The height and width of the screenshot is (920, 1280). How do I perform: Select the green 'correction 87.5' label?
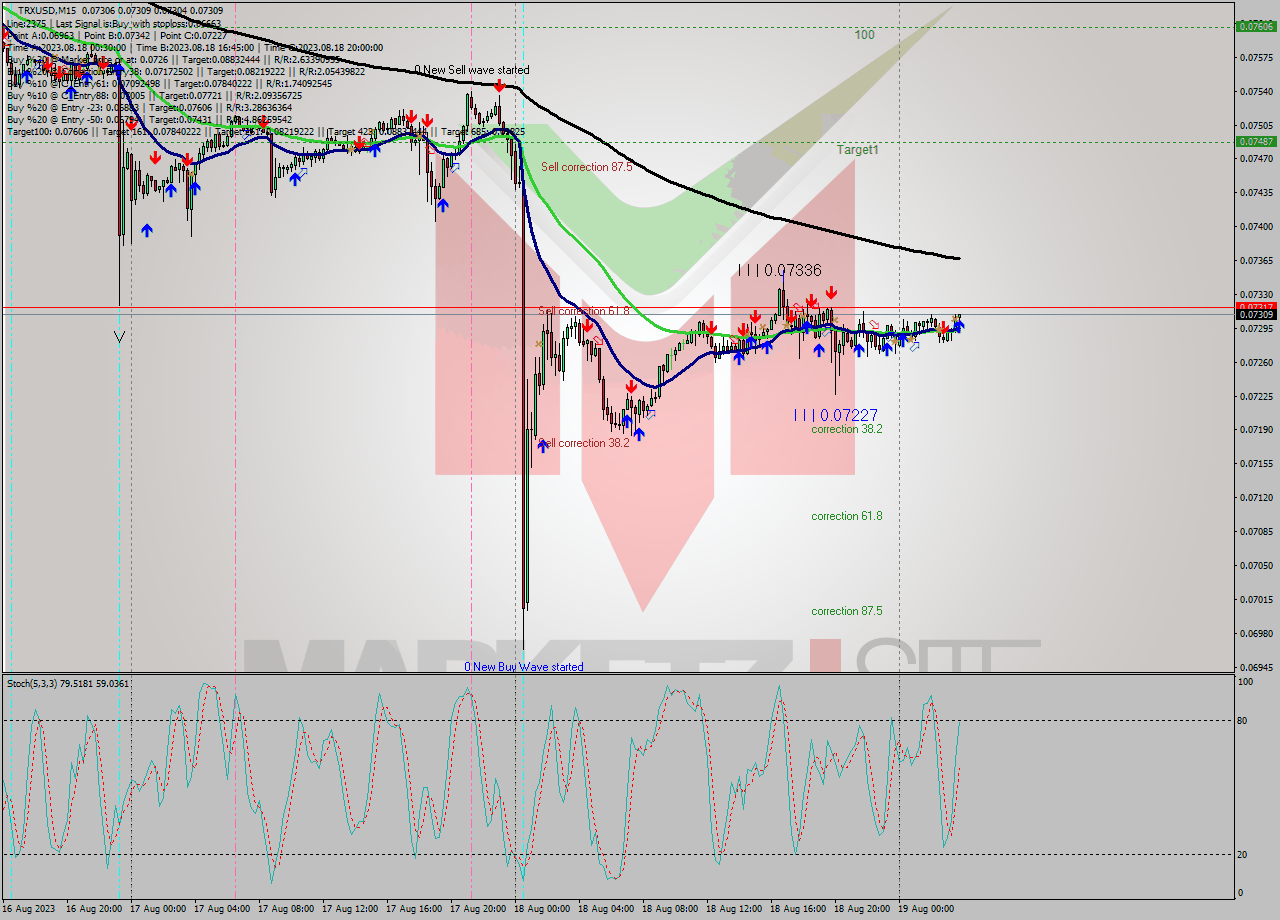(846, 611)
